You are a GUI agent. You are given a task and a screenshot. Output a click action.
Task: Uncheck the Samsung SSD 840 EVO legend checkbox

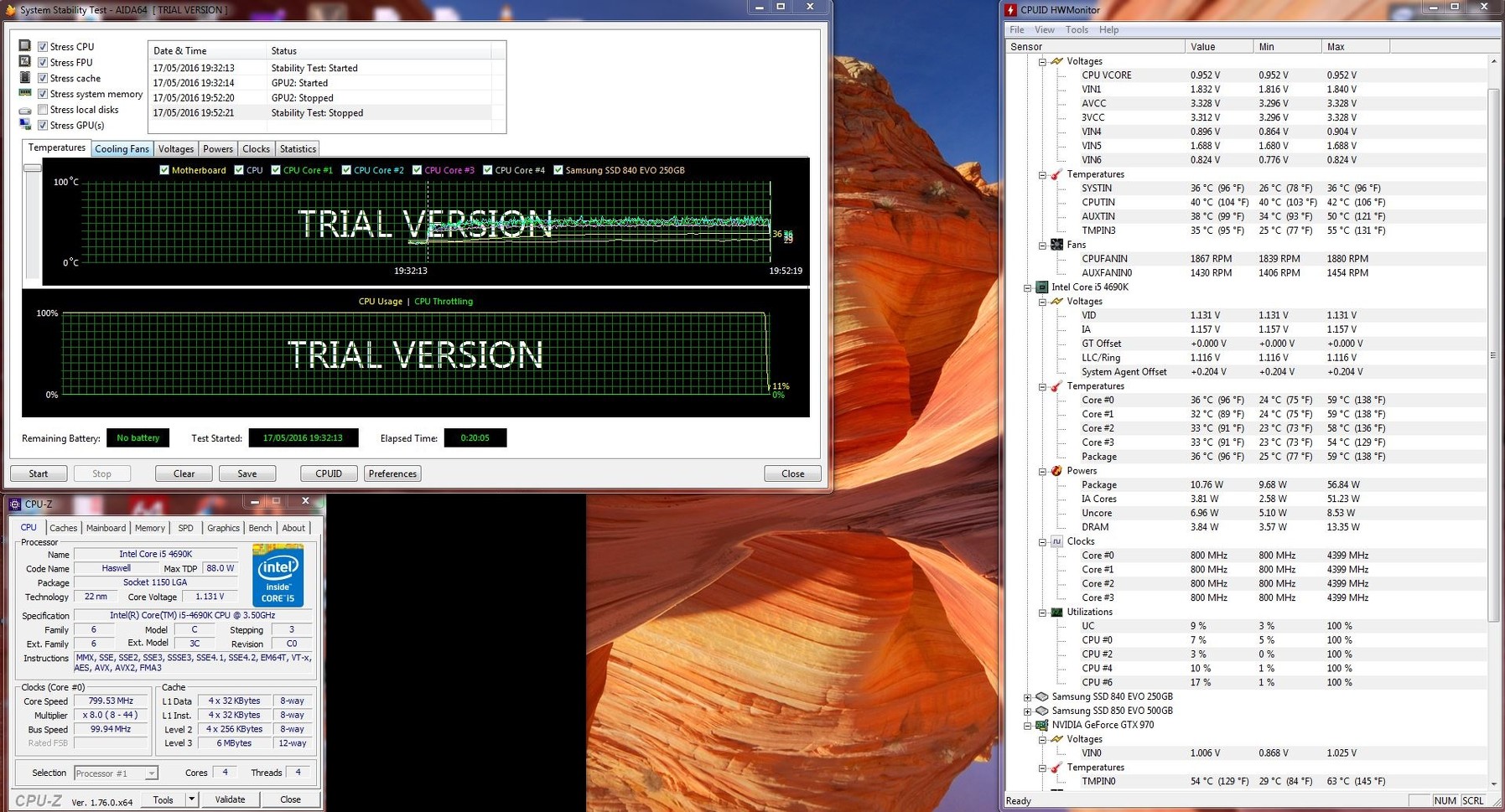558,170
